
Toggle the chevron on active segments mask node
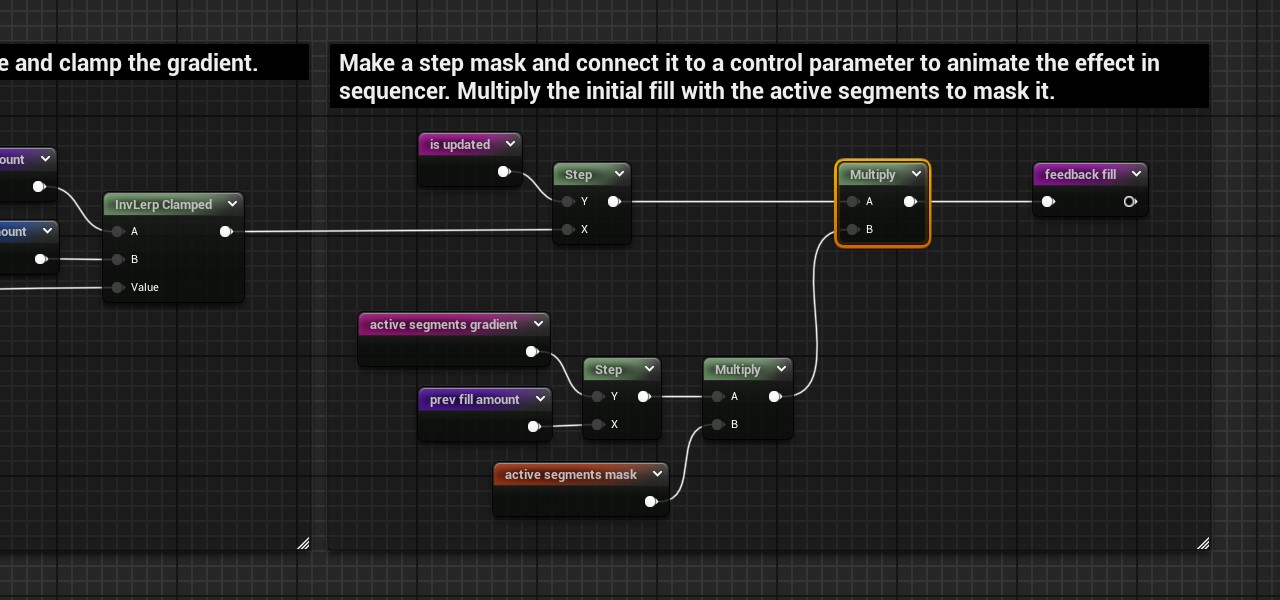[656, 474]
